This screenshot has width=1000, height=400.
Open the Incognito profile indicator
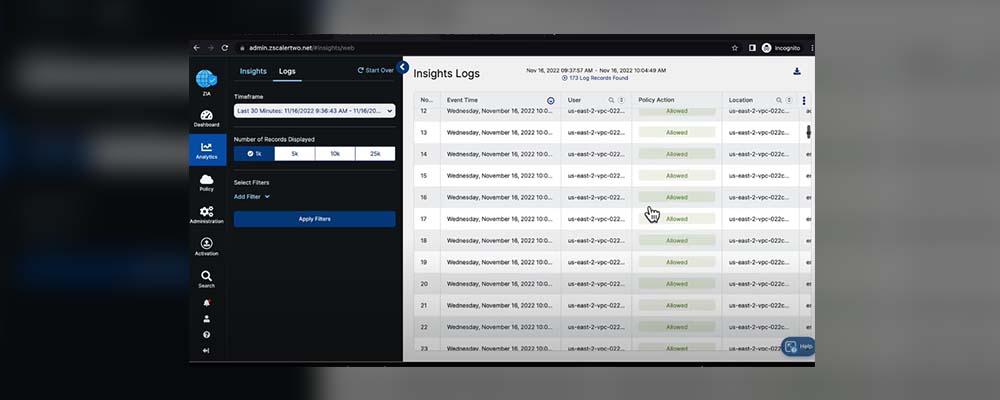(780, 48)
